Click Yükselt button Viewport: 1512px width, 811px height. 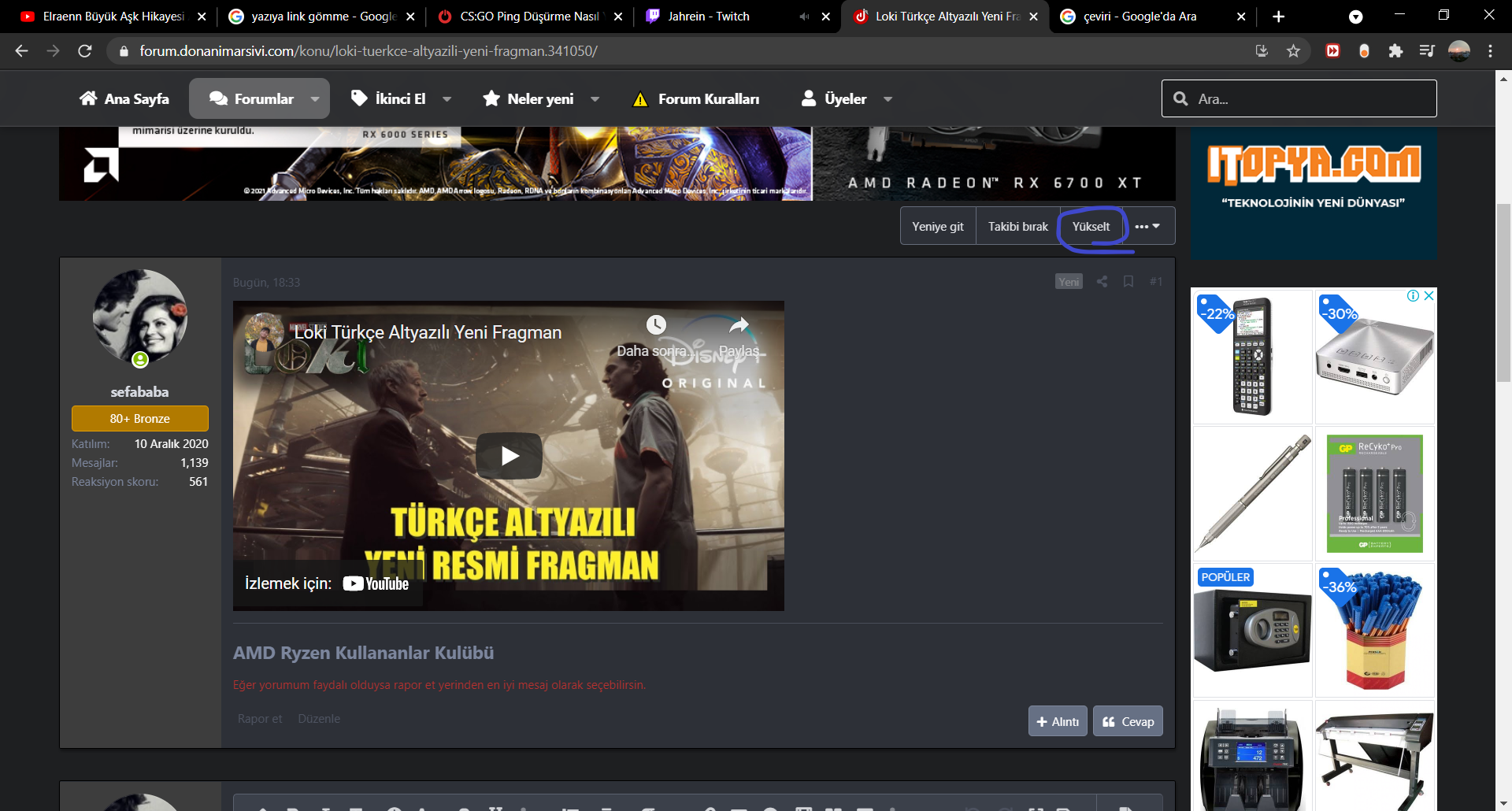[1091, 227]
